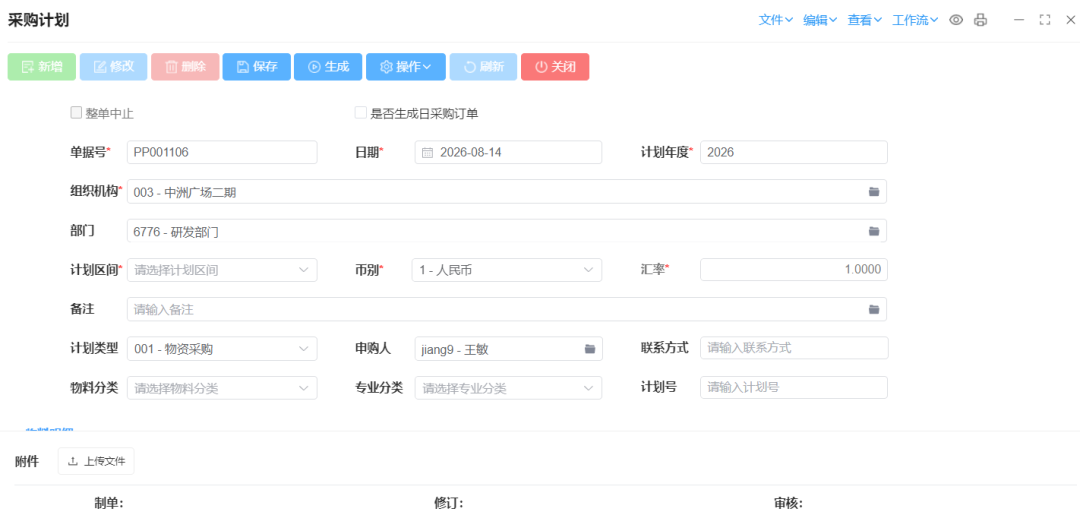Expand the 币别 dropdown

(x=588, y=271)
